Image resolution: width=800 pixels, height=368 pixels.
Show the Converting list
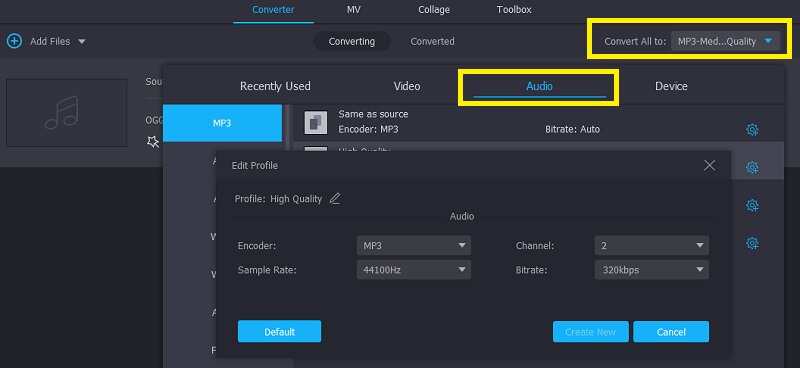pyautogui.click(x=352, y=41)
